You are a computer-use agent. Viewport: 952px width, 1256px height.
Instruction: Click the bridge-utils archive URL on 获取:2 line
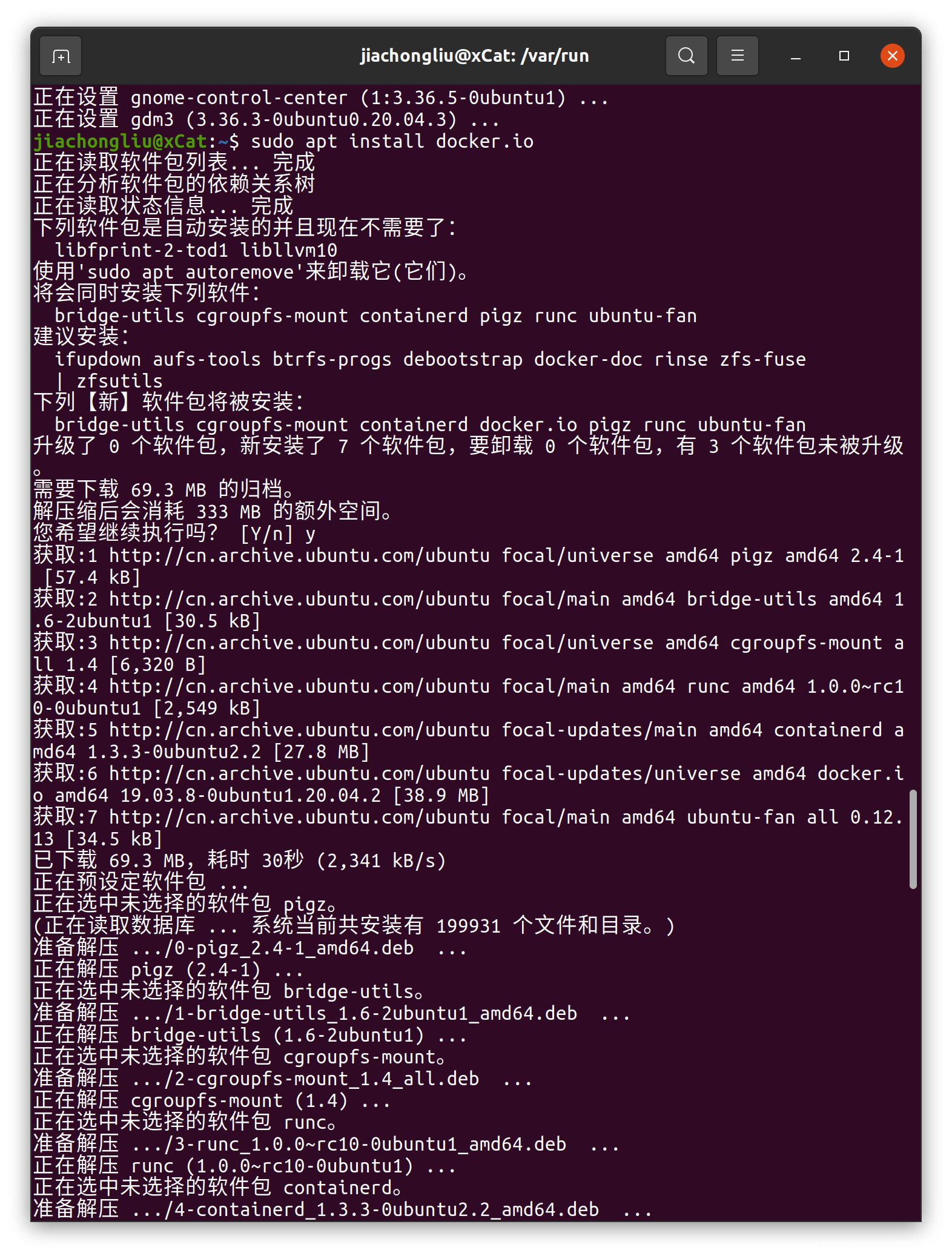299,599
